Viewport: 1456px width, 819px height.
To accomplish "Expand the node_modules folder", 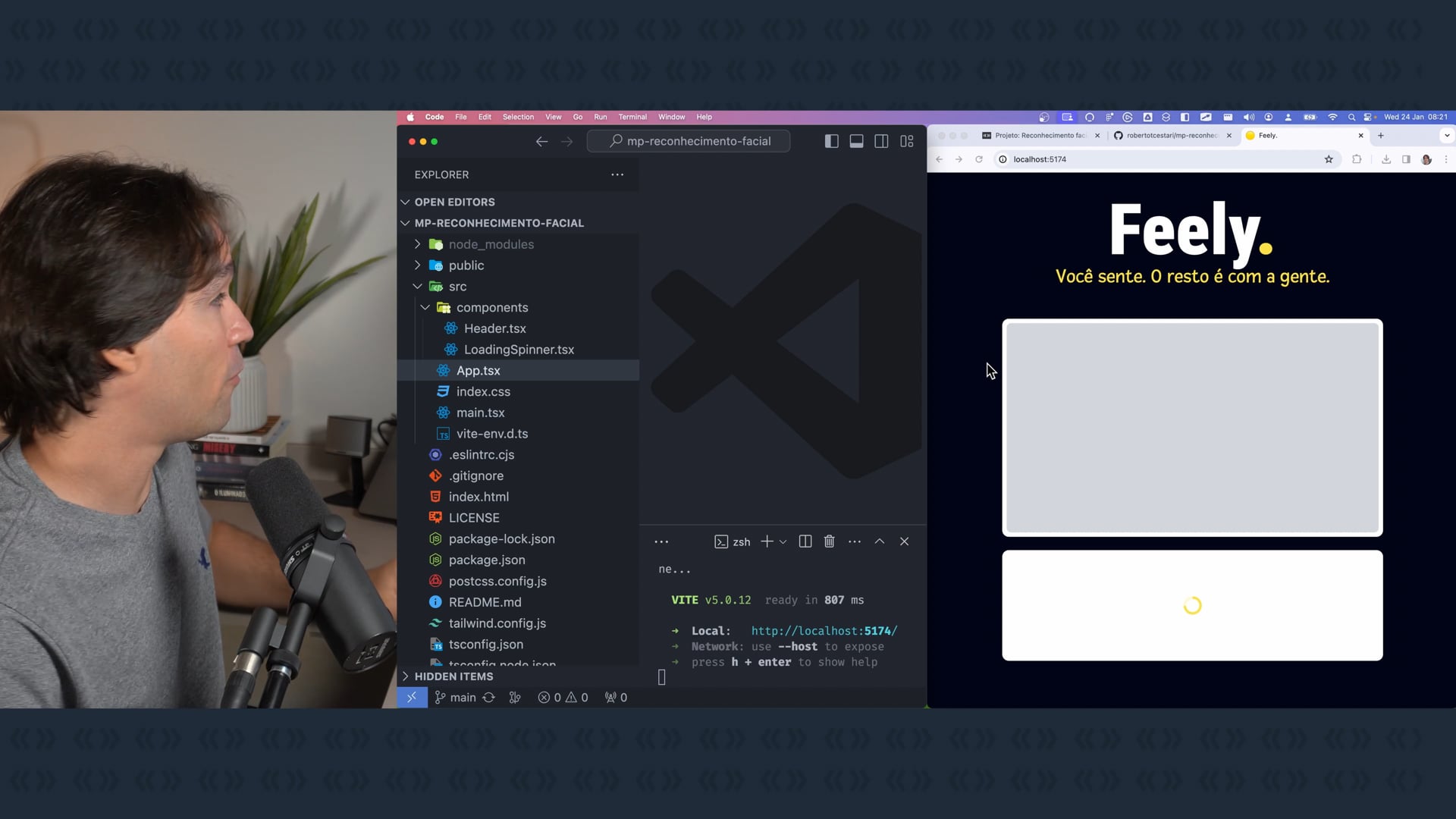I will pos(491,244).
